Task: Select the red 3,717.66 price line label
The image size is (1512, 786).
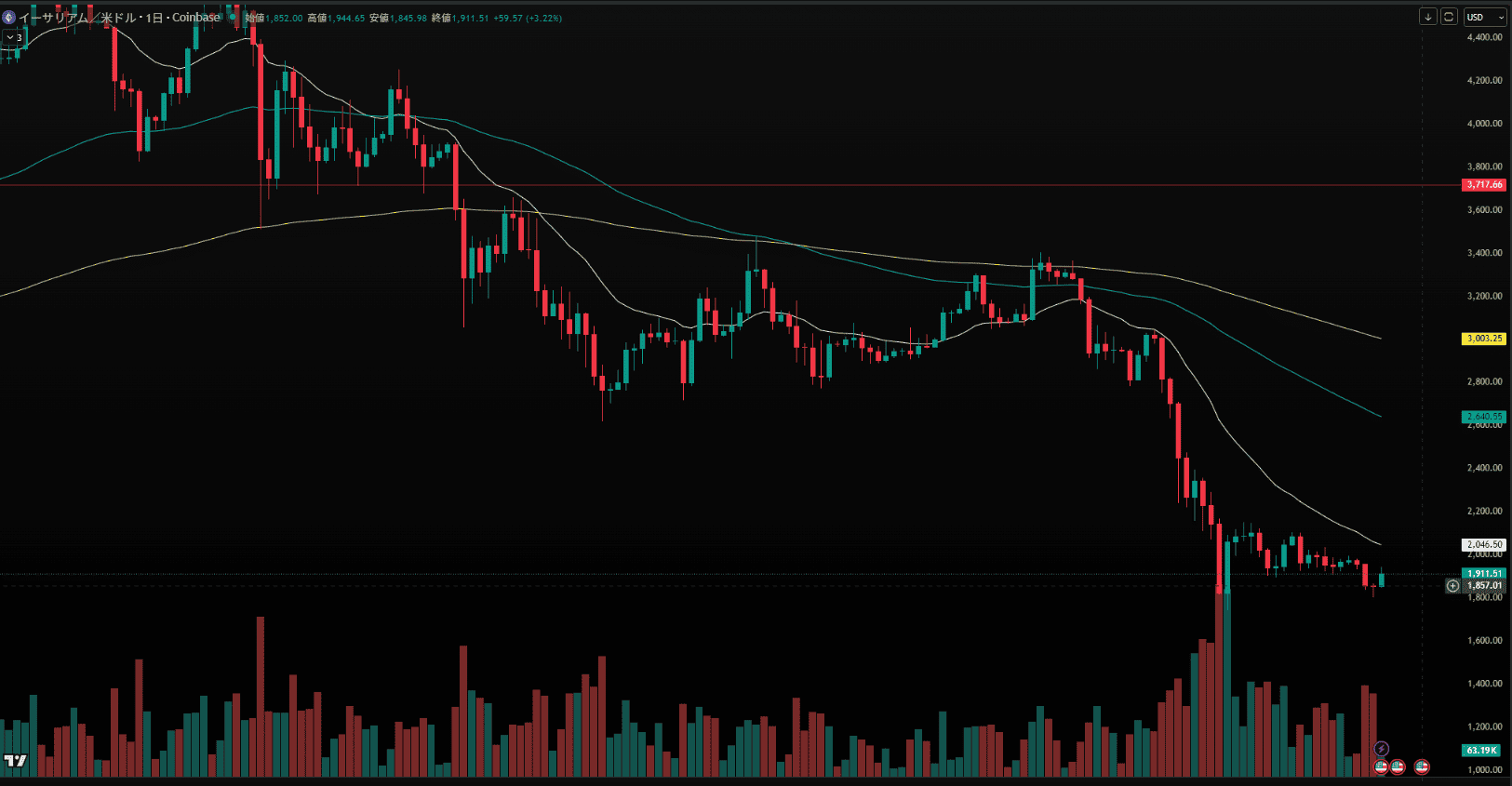Action: [x=1484, y=185]
